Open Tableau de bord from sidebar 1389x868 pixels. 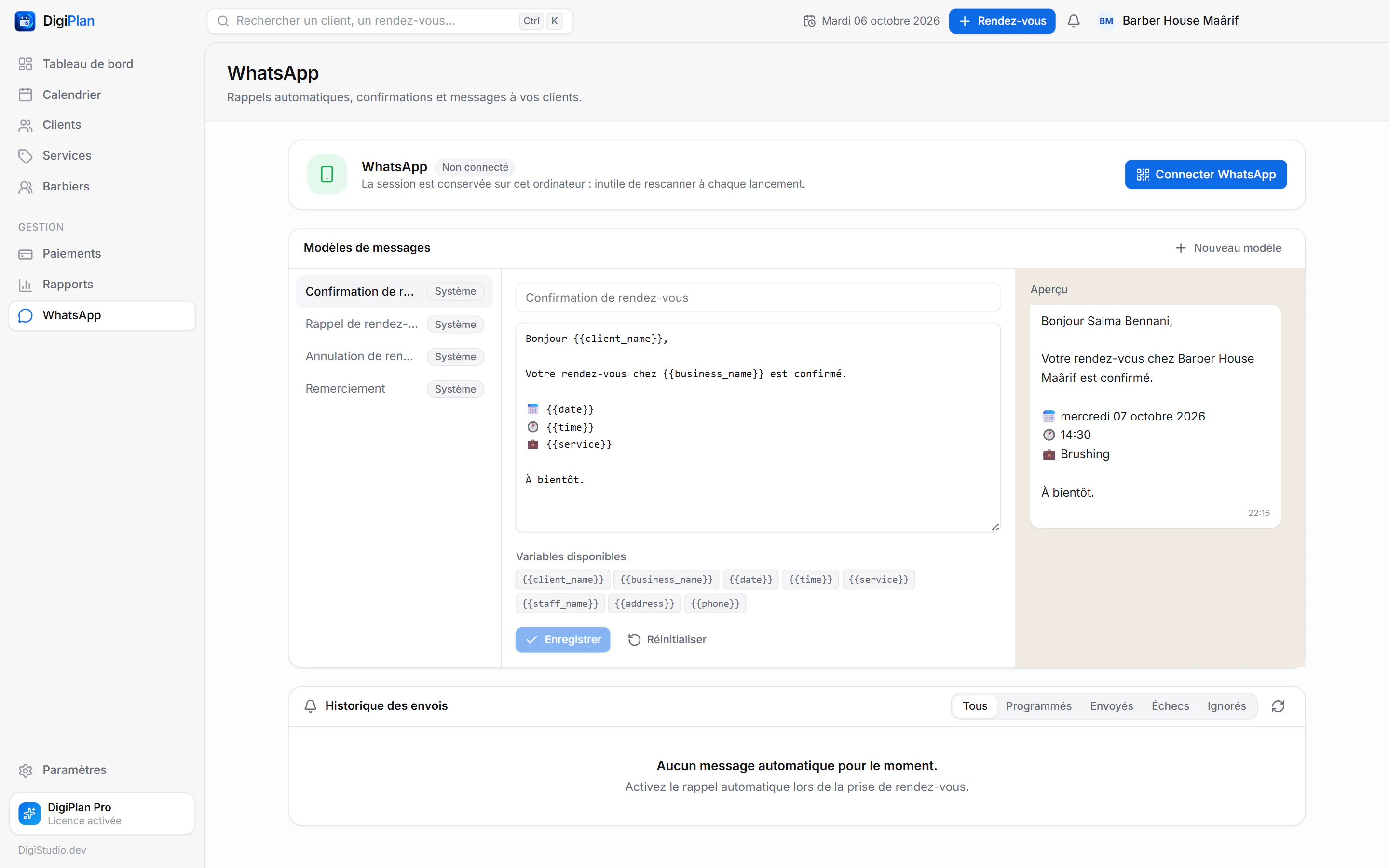[x=102, y=64]
